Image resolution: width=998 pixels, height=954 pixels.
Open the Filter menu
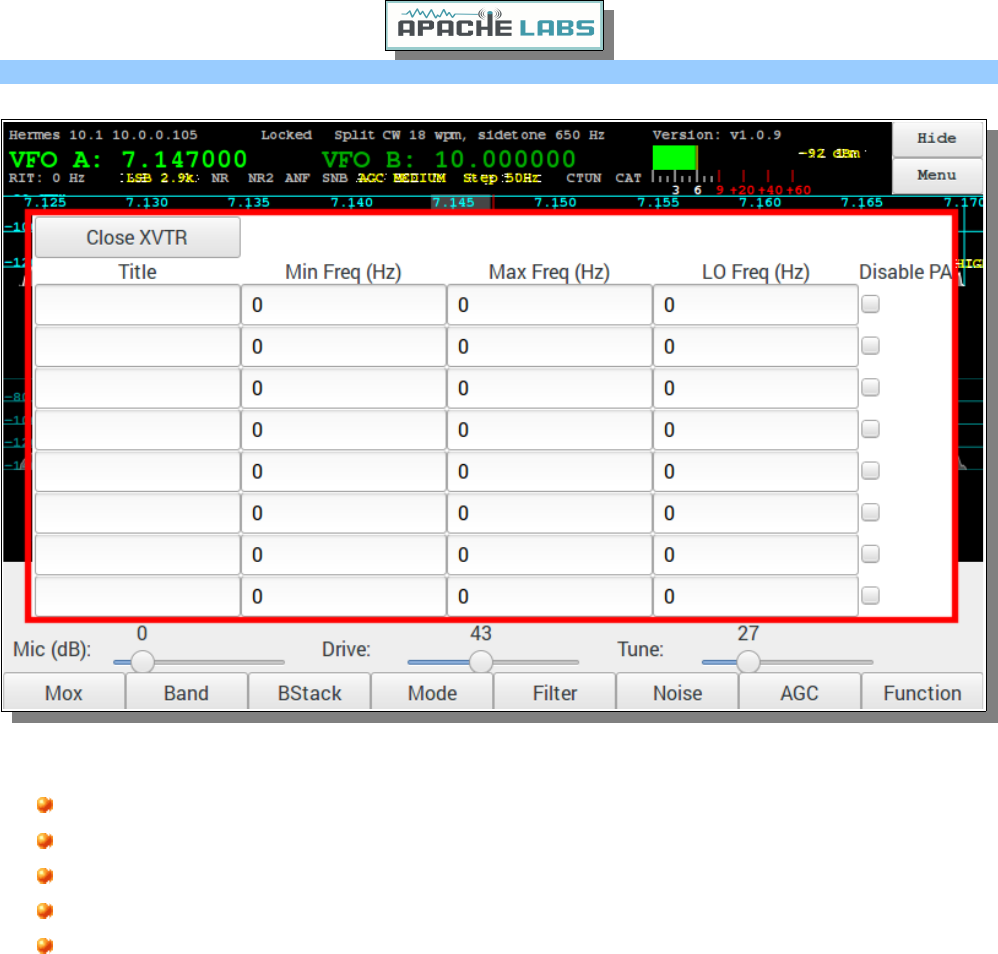click(555, 692)
